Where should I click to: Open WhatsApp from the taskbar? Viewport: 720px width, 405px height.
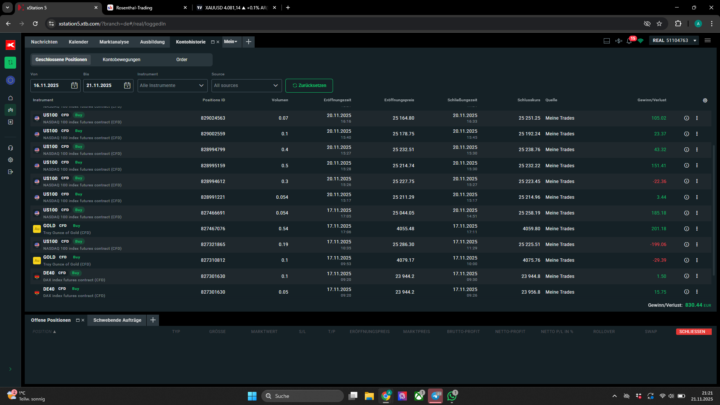pos(452,396)
